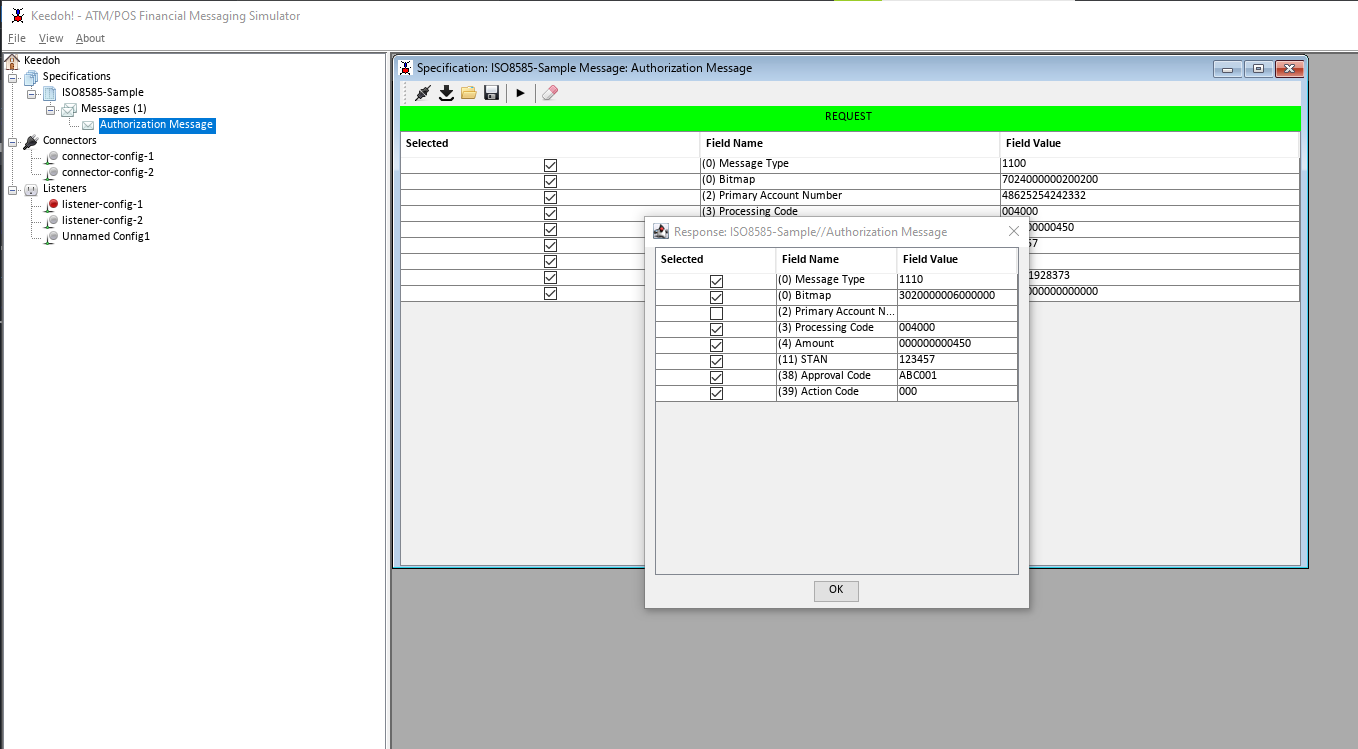Click the Keedoh home icon in tree
The image size is (1358, 749).
[12, 60]
